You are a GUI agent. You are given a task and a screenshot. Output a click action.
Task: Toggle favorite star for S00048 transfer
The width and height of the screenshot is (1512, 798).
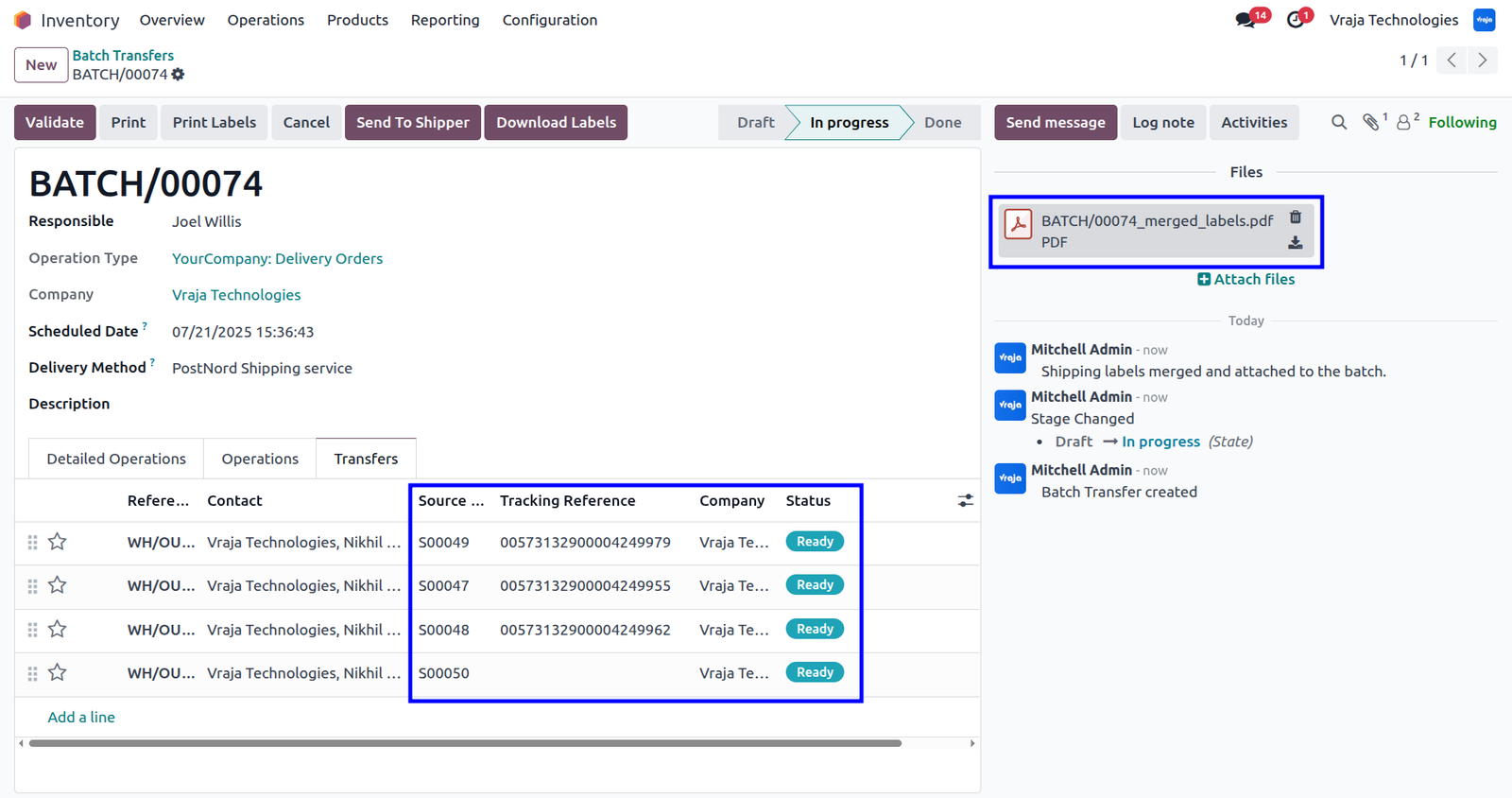[x=58, y=629]
